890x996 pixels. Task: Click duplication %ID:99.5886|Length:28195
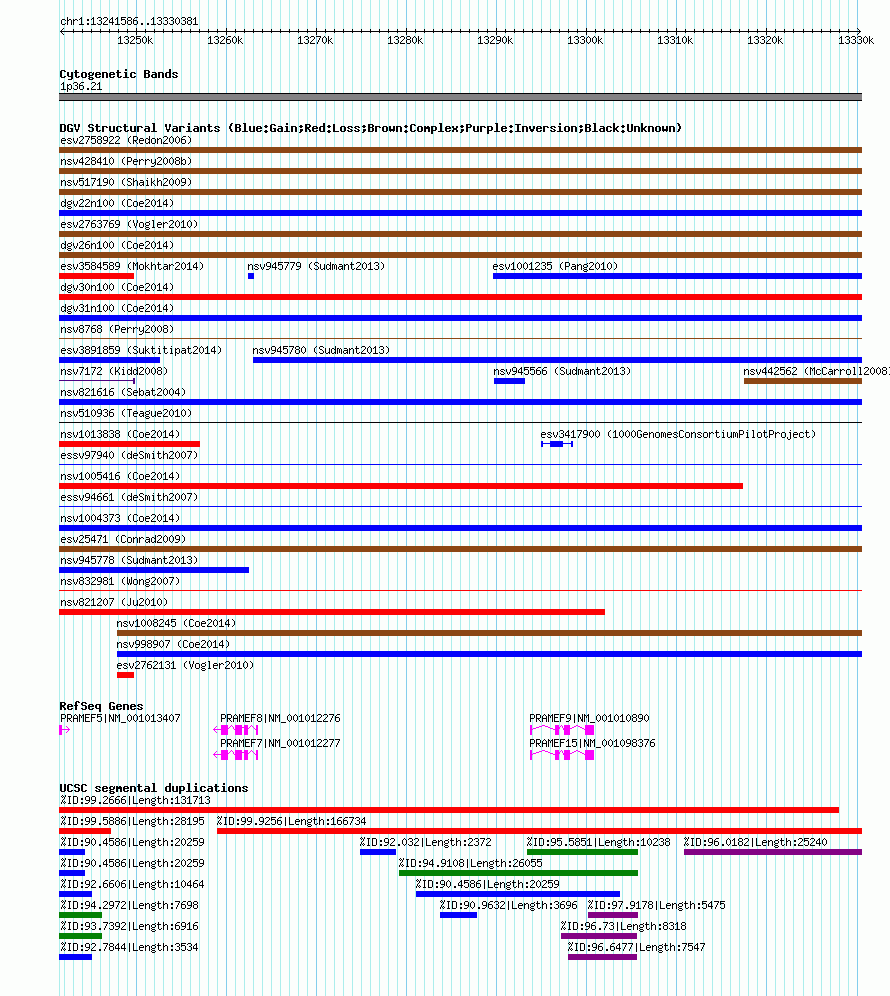85,830
